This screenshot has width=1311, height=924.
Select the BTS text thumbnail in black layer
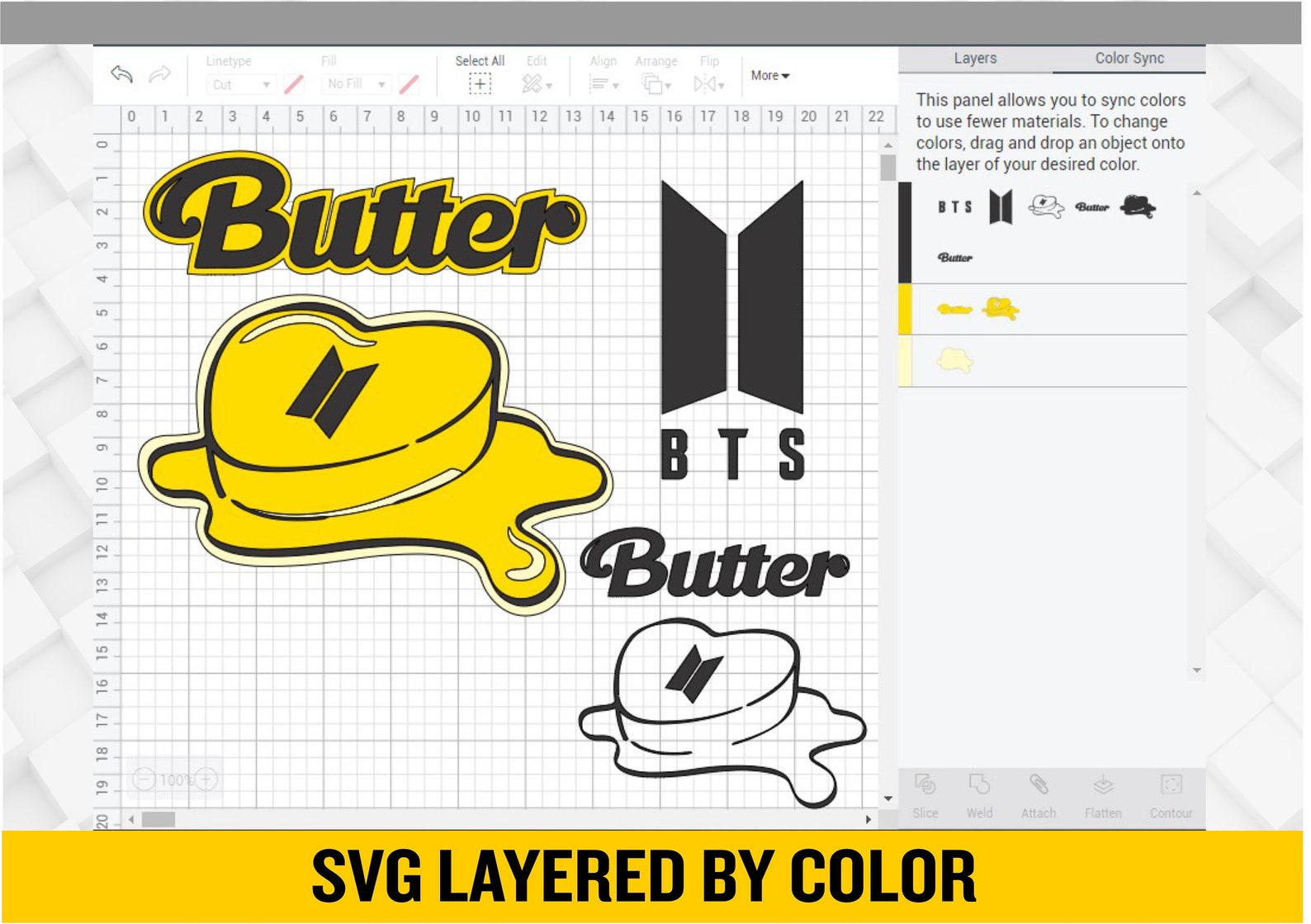coord(954,207)
